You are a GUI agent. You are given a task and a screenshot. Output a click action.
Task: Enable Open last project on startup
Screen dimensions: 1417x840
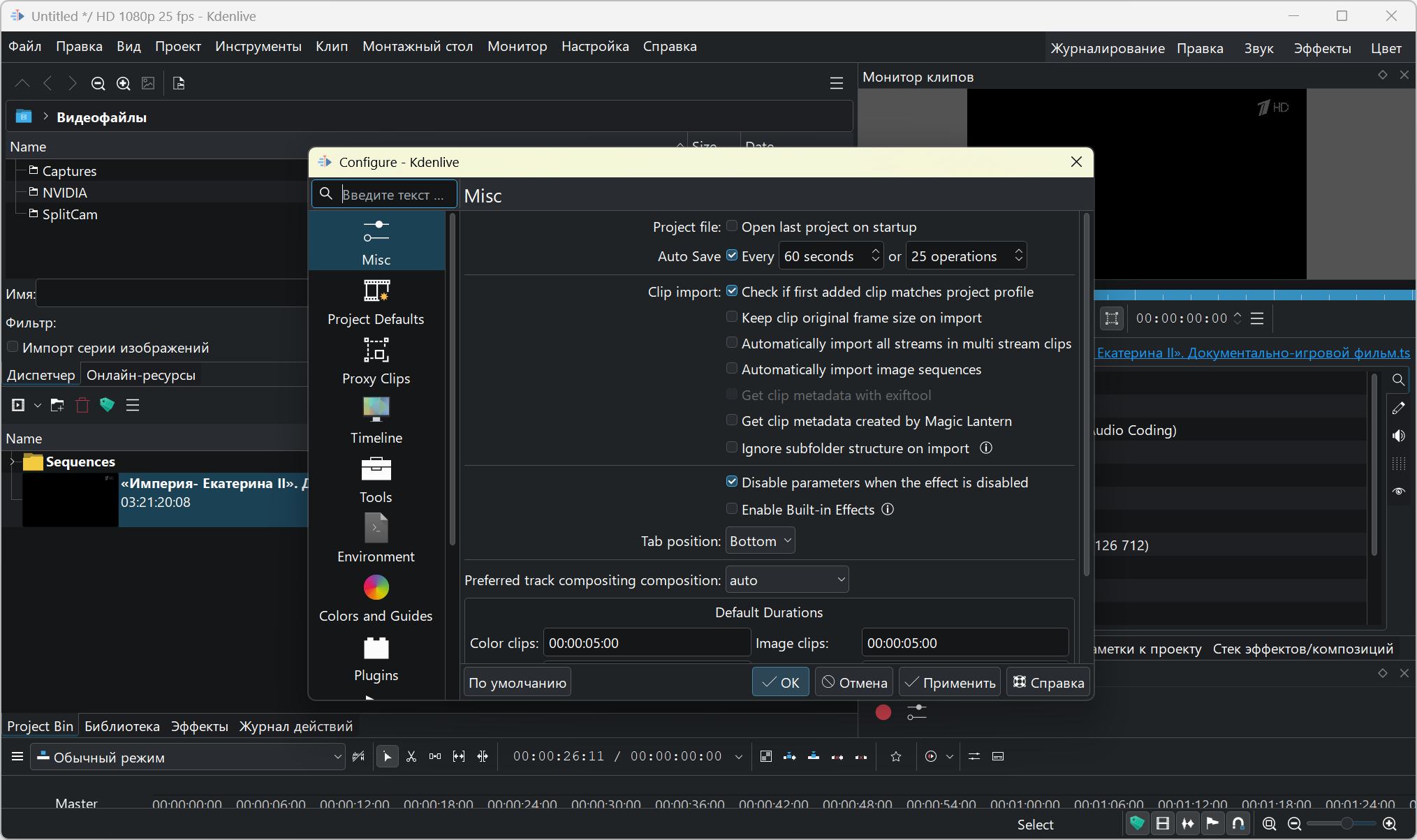(732, 226)
